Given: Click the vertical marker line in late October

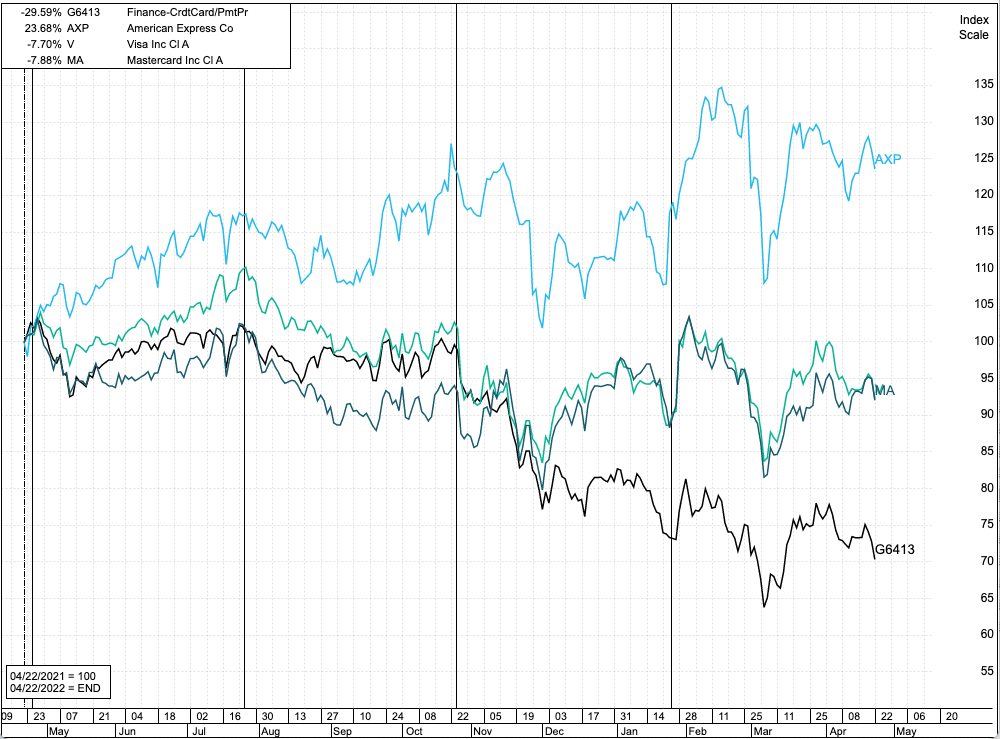Looking at the screenshot, I should click(x=456, y=400).
